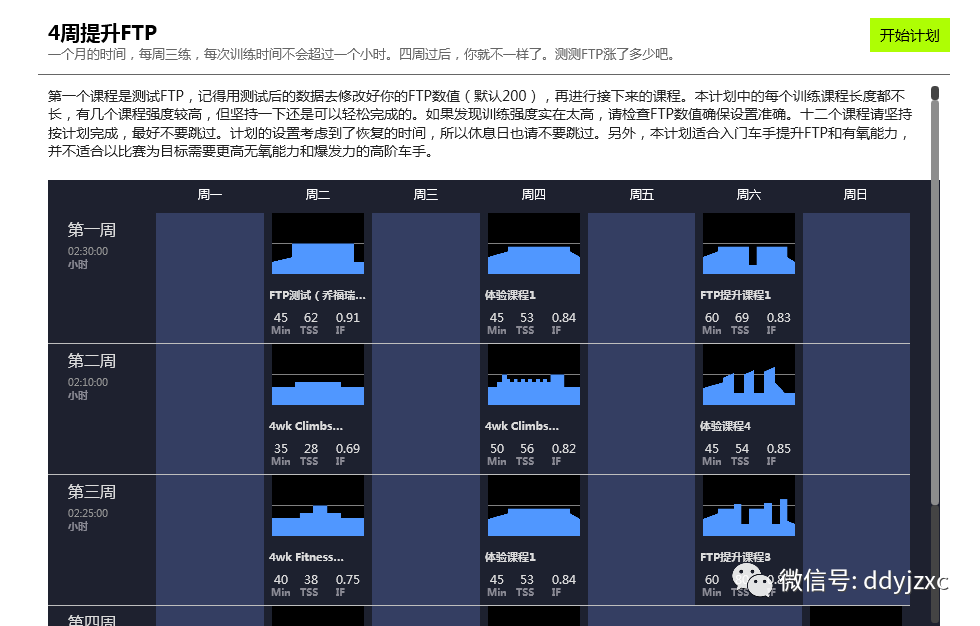
Task: Click the 38 TSS value
Action: pyautogui.click(x=311, y=580)
